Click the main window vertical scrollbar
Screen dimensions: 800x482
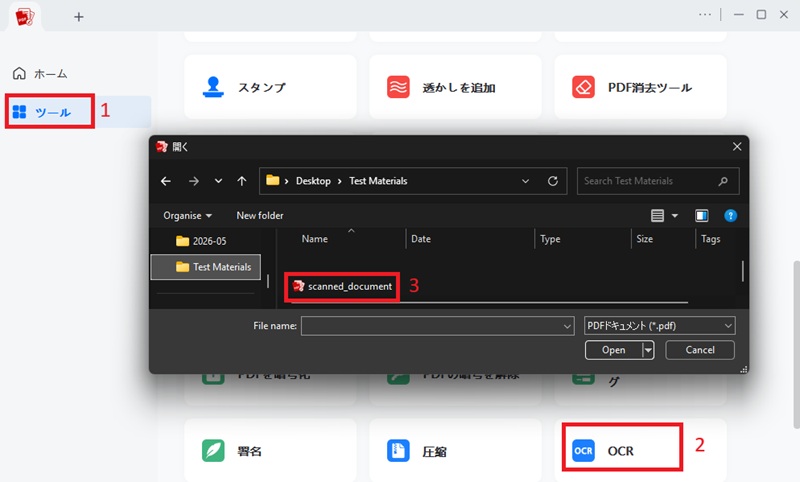(796, 345)
